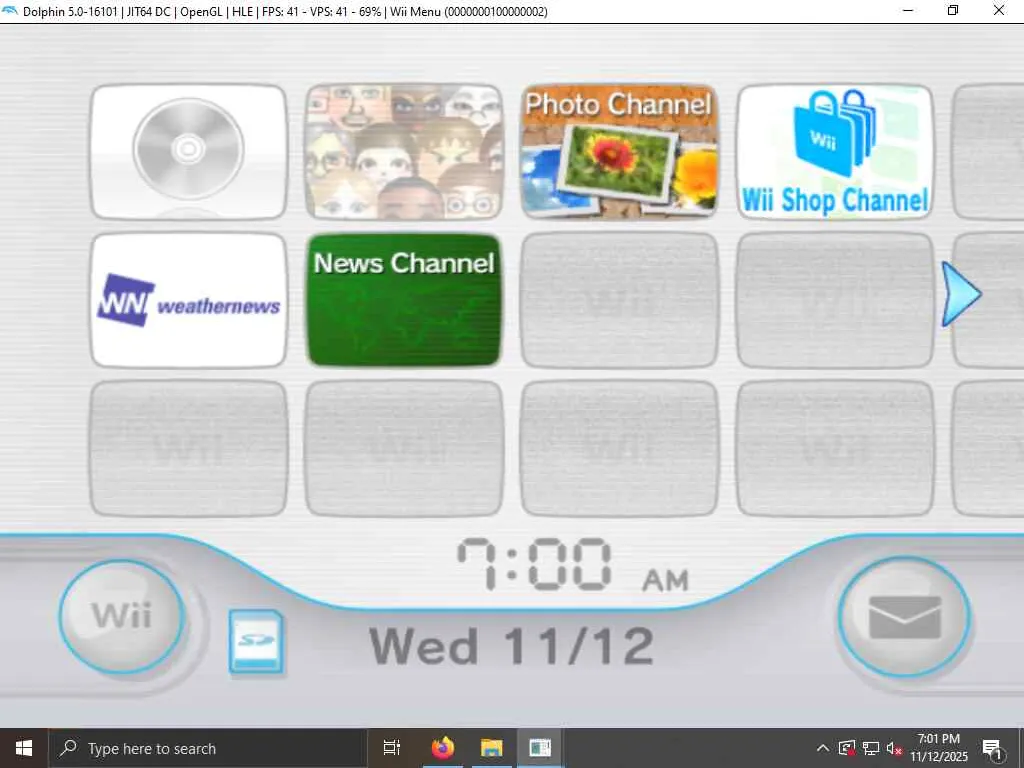This screenshot has height=768, width=1024.
Task: Click the Dolphin logo in title bar
Action: click(10, 11)
